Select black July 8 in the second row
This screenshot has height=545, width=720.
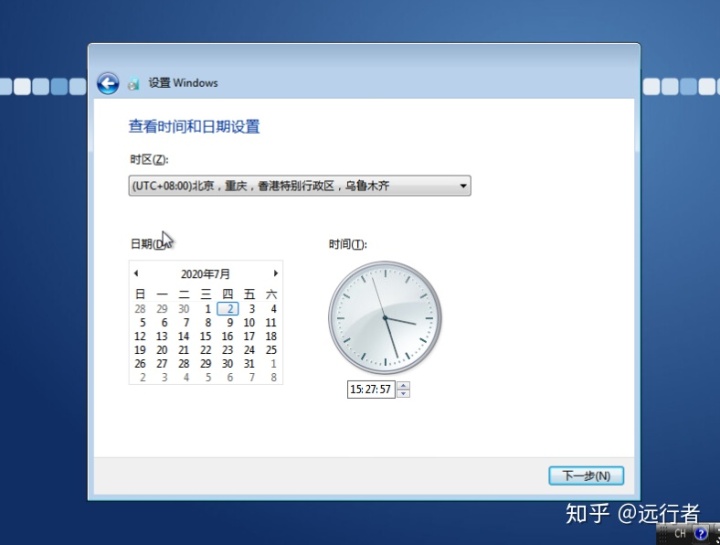[x=208, y=323]
